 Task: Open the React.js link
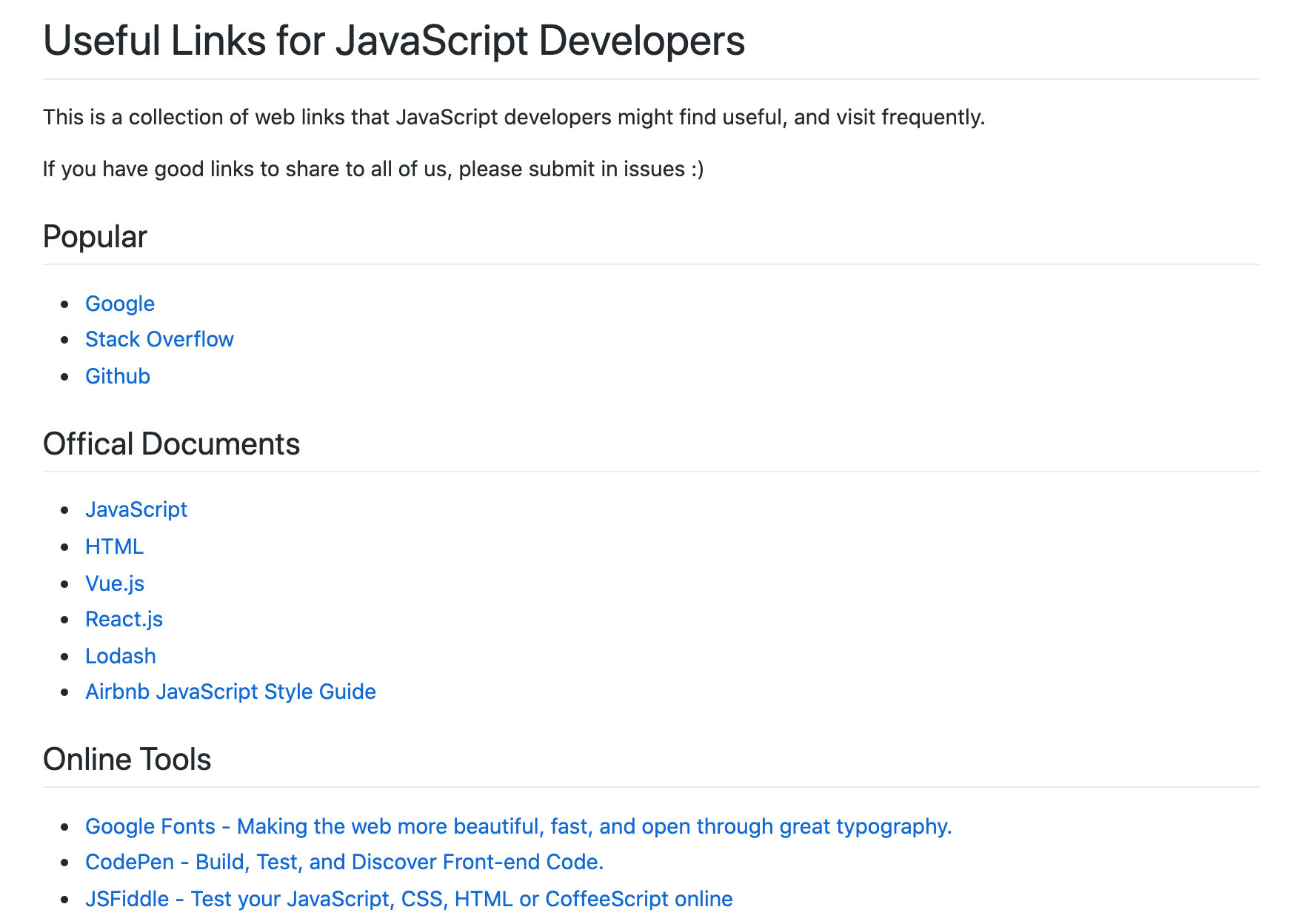point(124,619)
